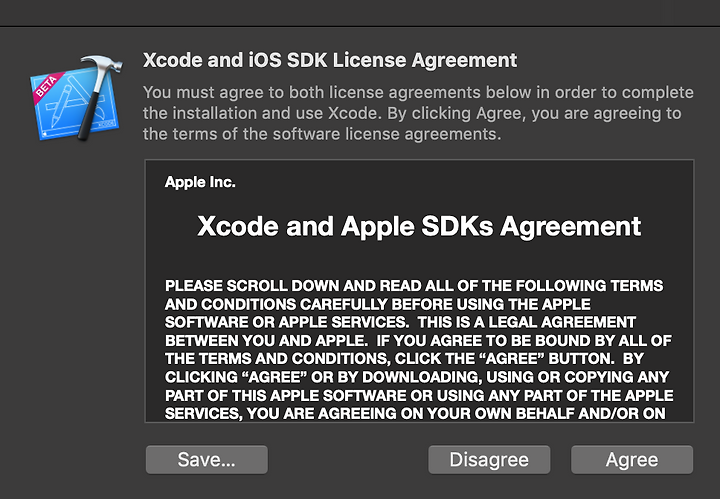Click the 'PART OF THIS APPLE SOFTWARE' line
Image resolution: width=720 pixels, height=499 pixels.
click(x=419, y=395)
